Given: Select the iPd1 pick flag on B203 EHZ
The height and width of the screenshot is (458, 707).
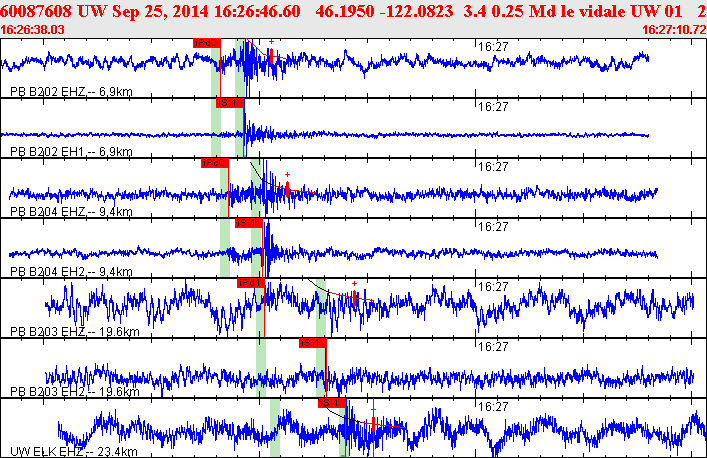Looking at the screenshot, I should 251,283.
